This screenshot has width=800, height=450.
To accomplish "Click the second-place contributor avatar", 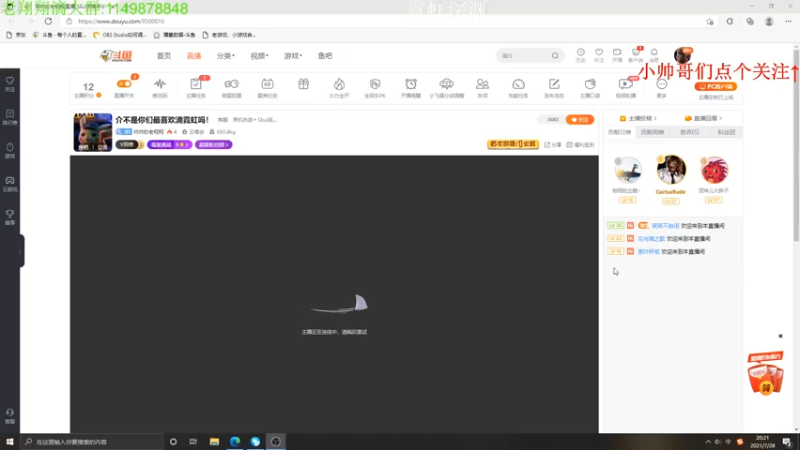I will (x=628, y=170).
